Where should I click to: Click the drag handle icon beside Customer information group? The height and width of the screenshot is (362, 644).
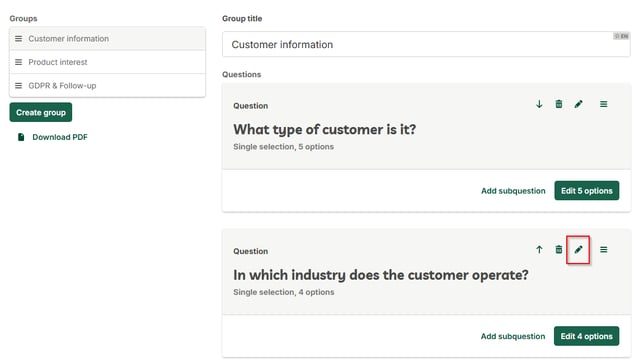point(18,39)
